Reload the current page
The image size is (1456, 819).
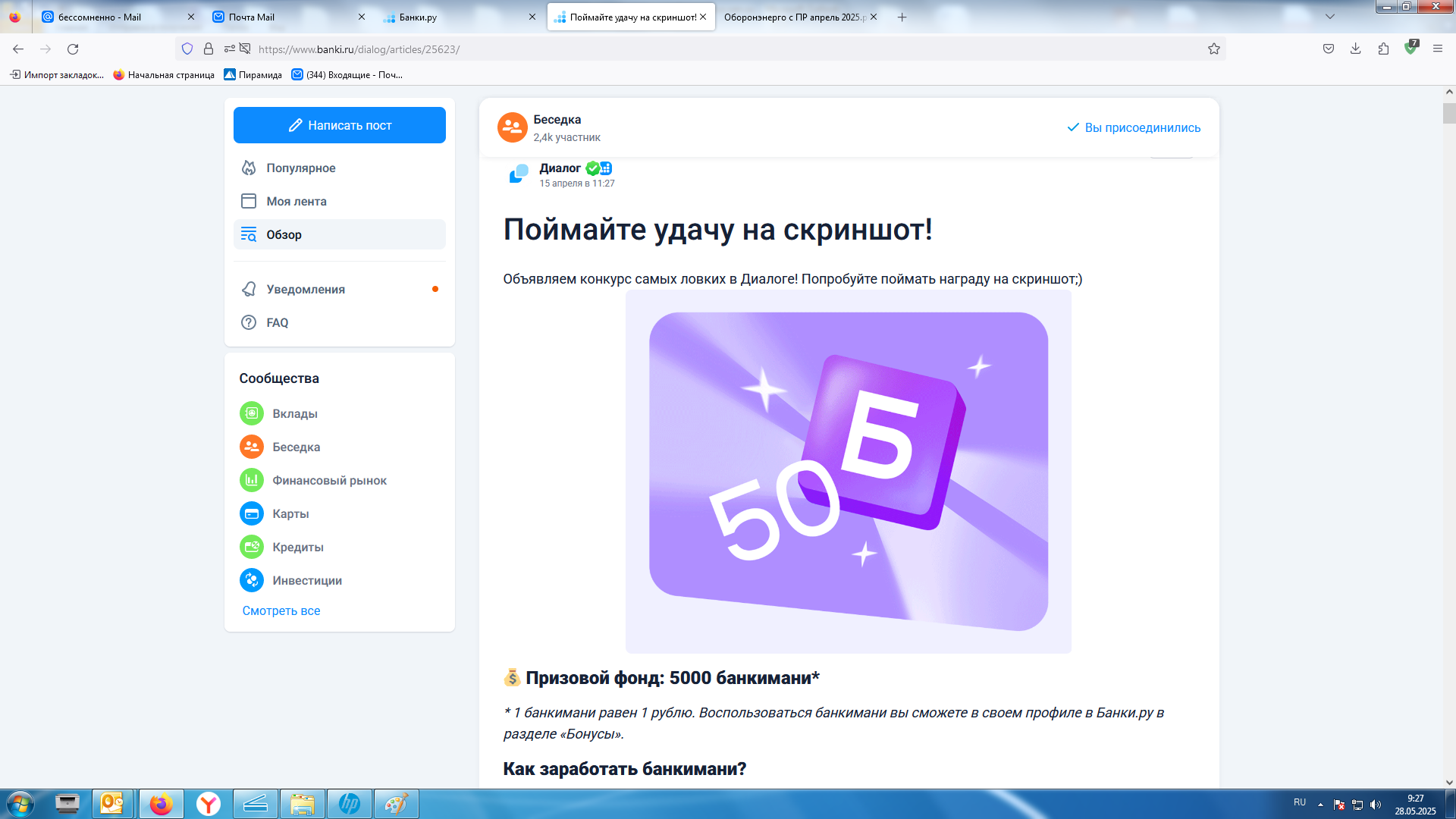point(73,49)
